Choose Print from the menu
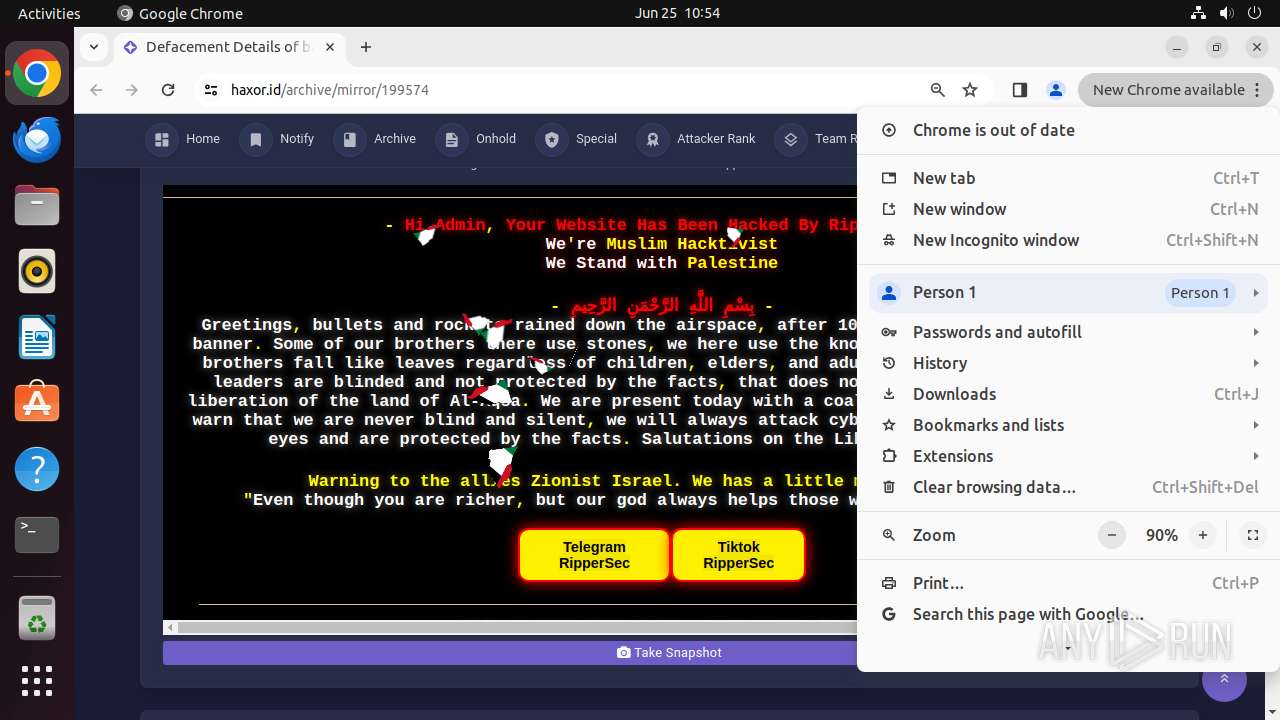Viewport: 1280px width, 720px height. [1068, 583]
